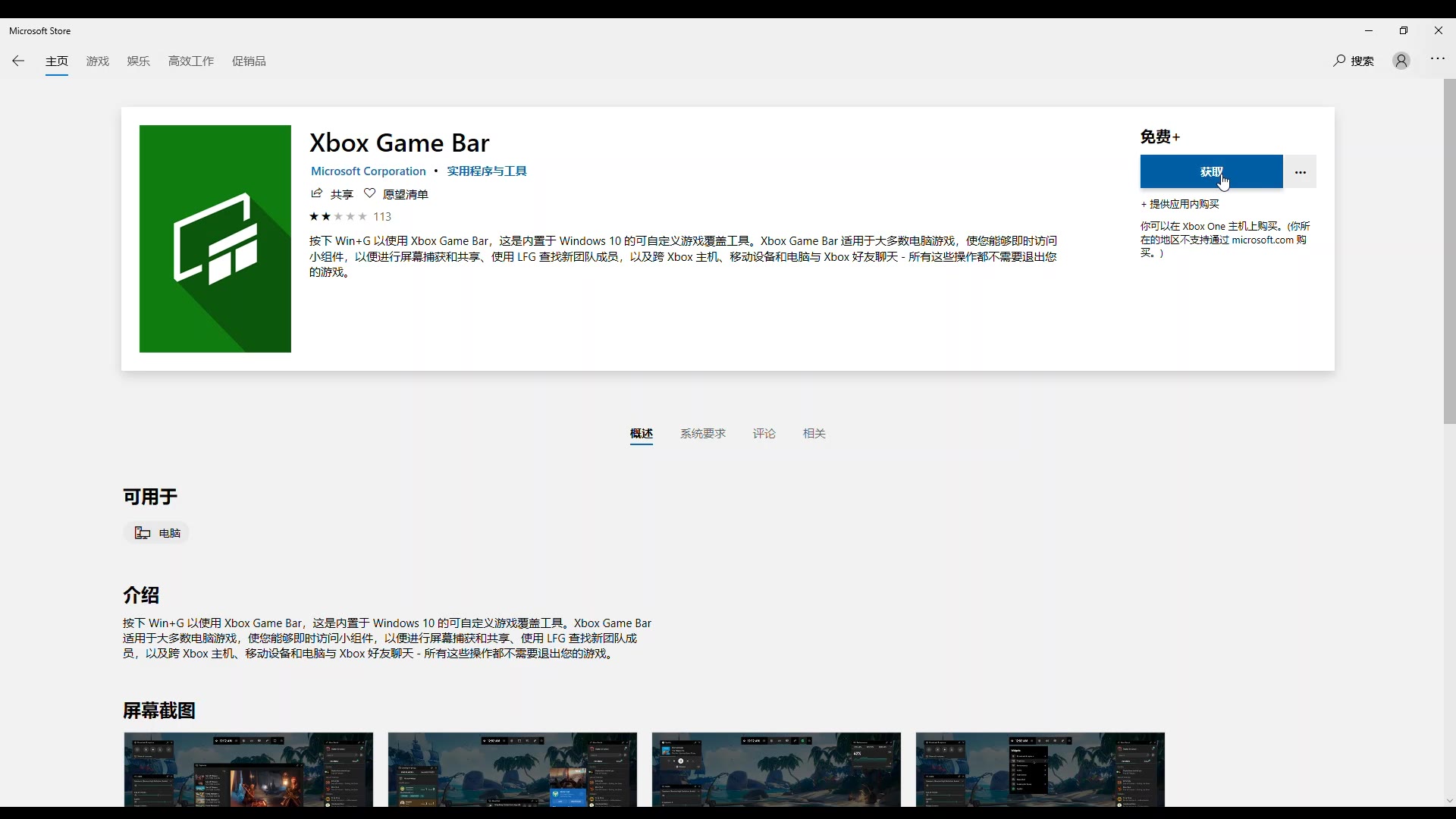
Task: Open the first screenshot thumbnail
Action: point(249,770)
